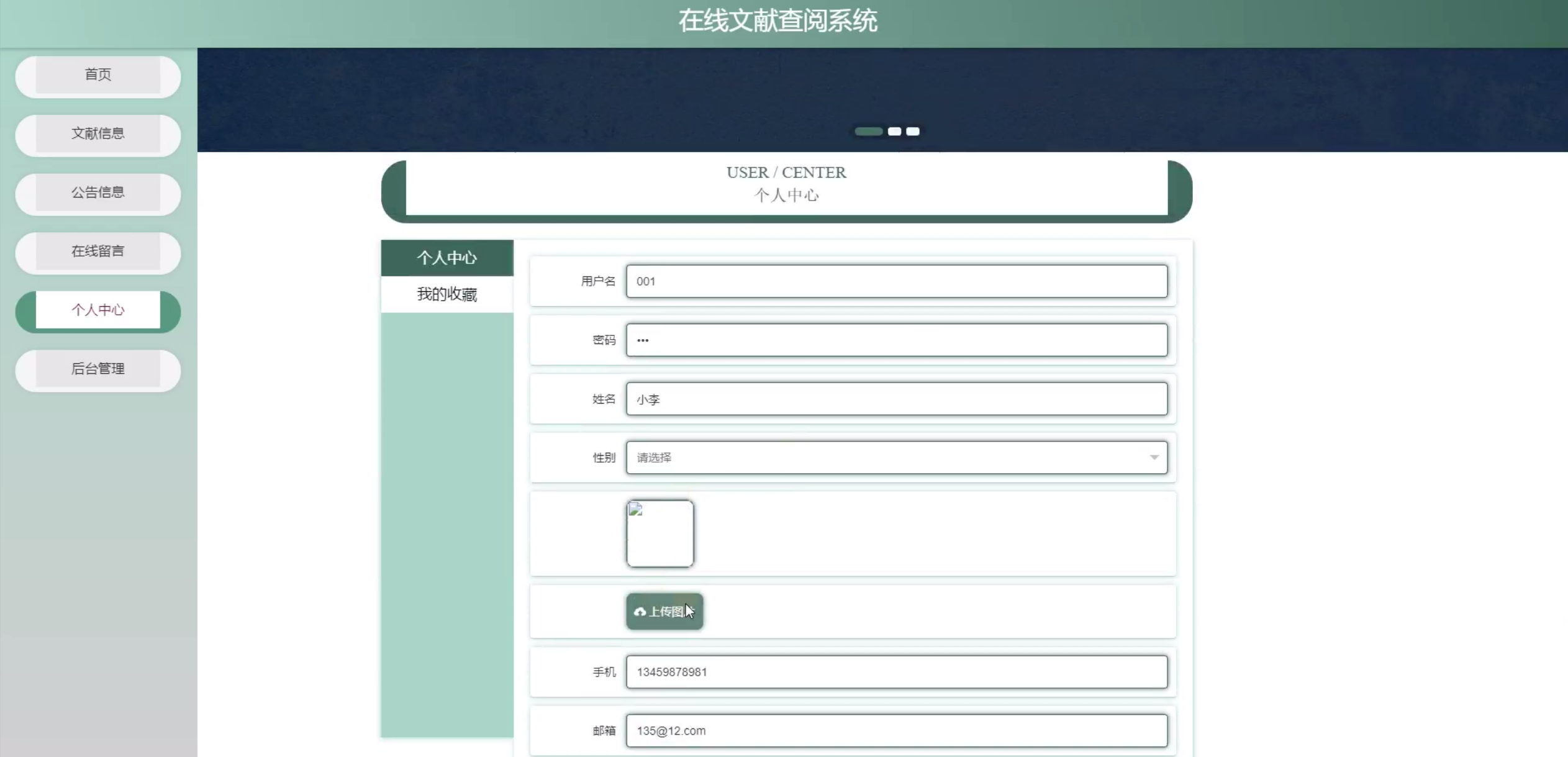1568x757 pixels.
Task: Select first carousel indicator
Action: coord(868,131)
